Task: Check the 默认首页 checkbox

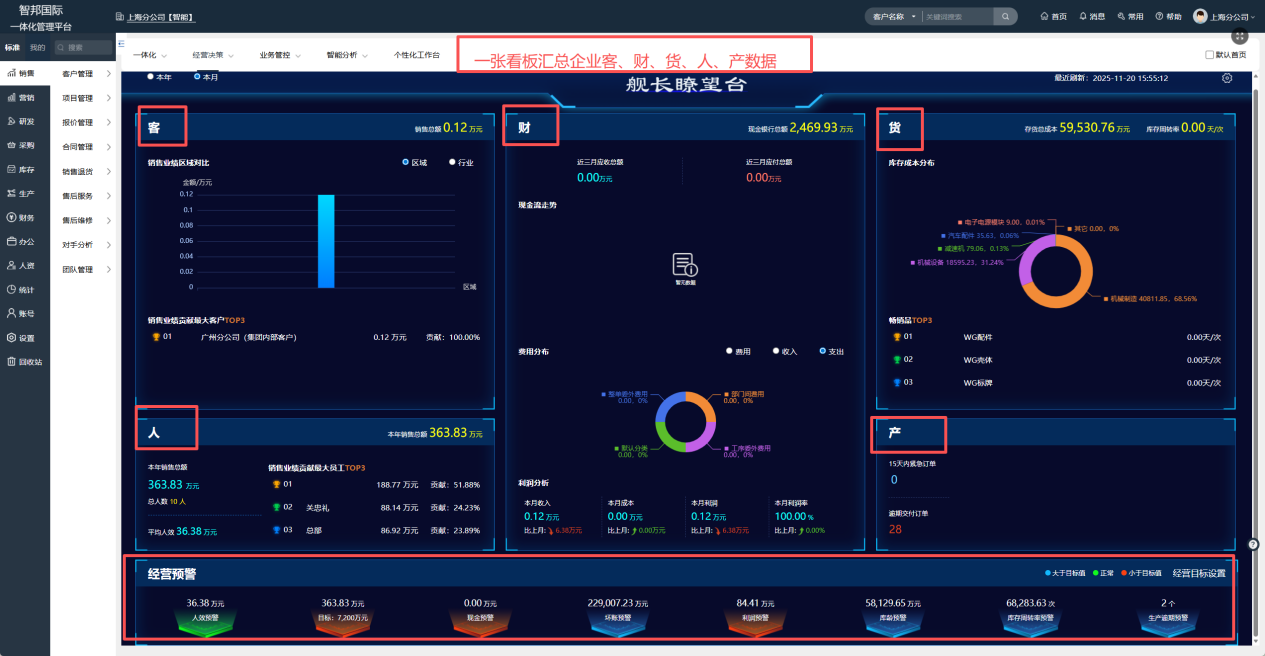Action: coord(1210,55)
